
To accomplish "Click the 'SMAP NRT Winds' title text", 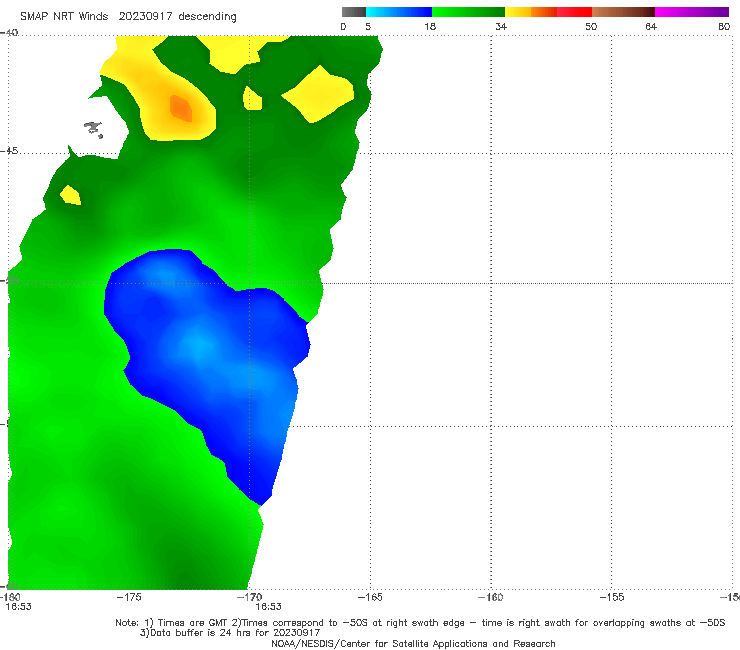I will 64,16.
